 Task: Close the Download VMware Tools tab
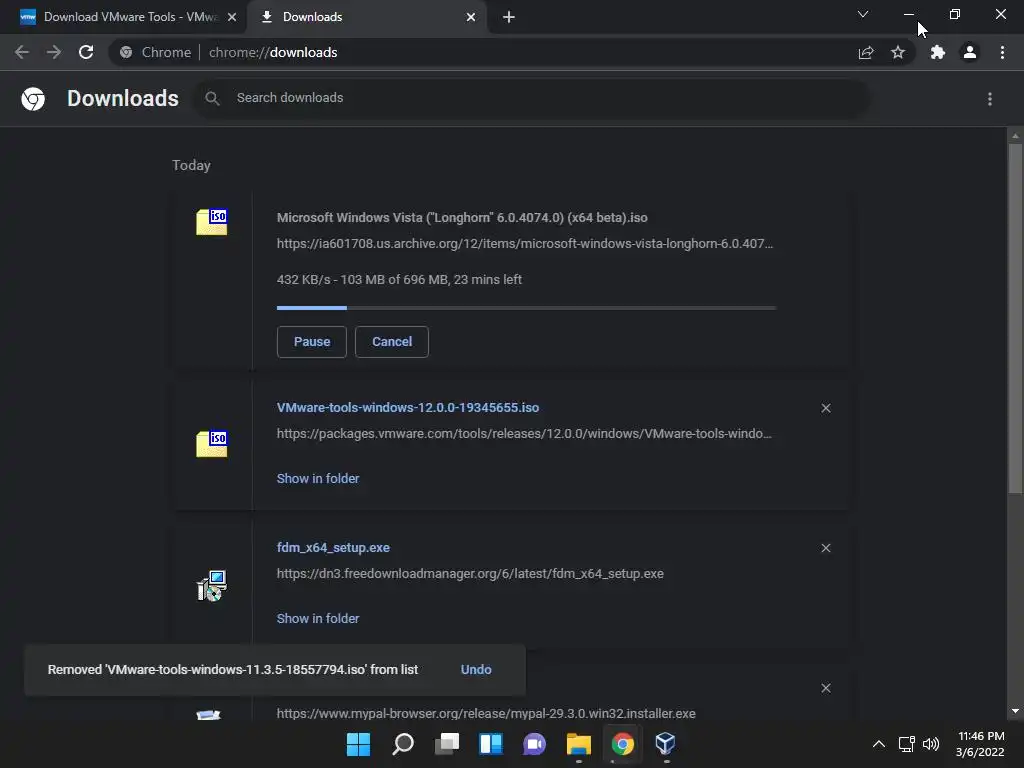click(232, 17)
